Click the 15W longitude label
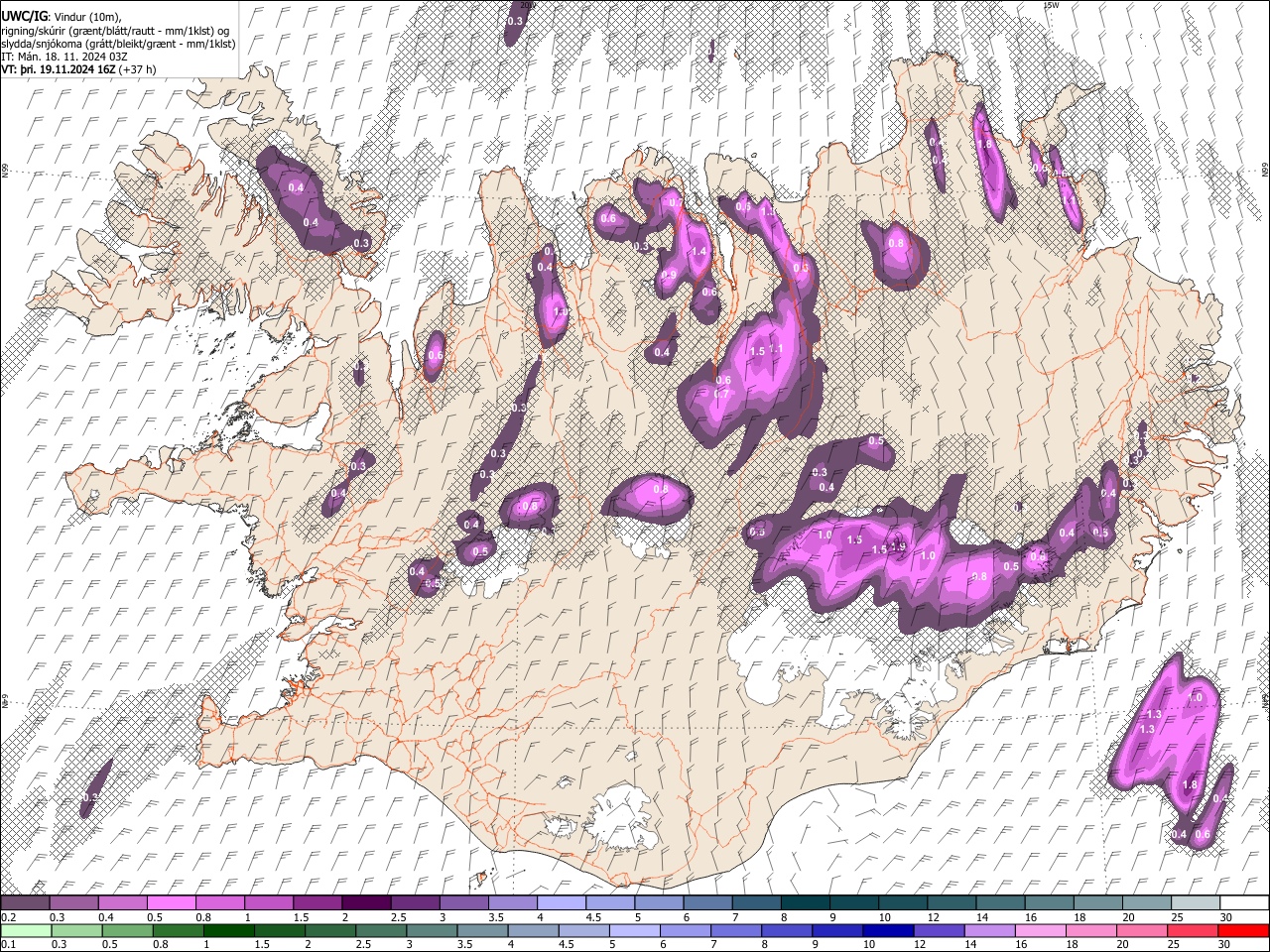This screenshot has width=1270, height=952. click(x=1051, y=5)
